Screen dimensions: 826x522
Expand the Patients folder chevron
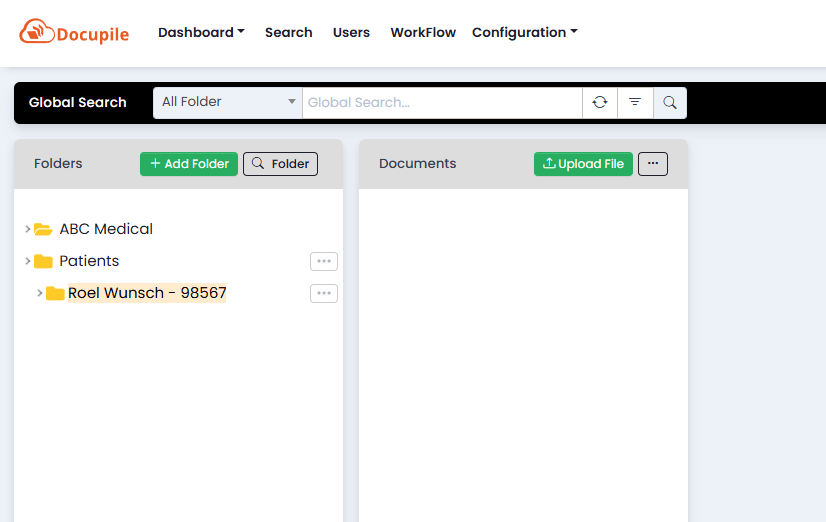point(27,261)
